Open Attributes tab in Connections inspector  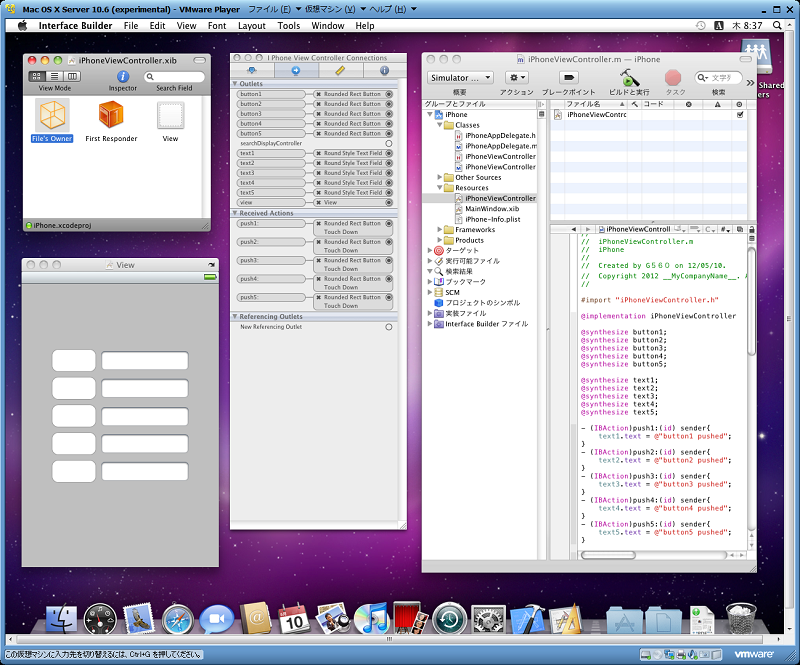pos(251,70)
